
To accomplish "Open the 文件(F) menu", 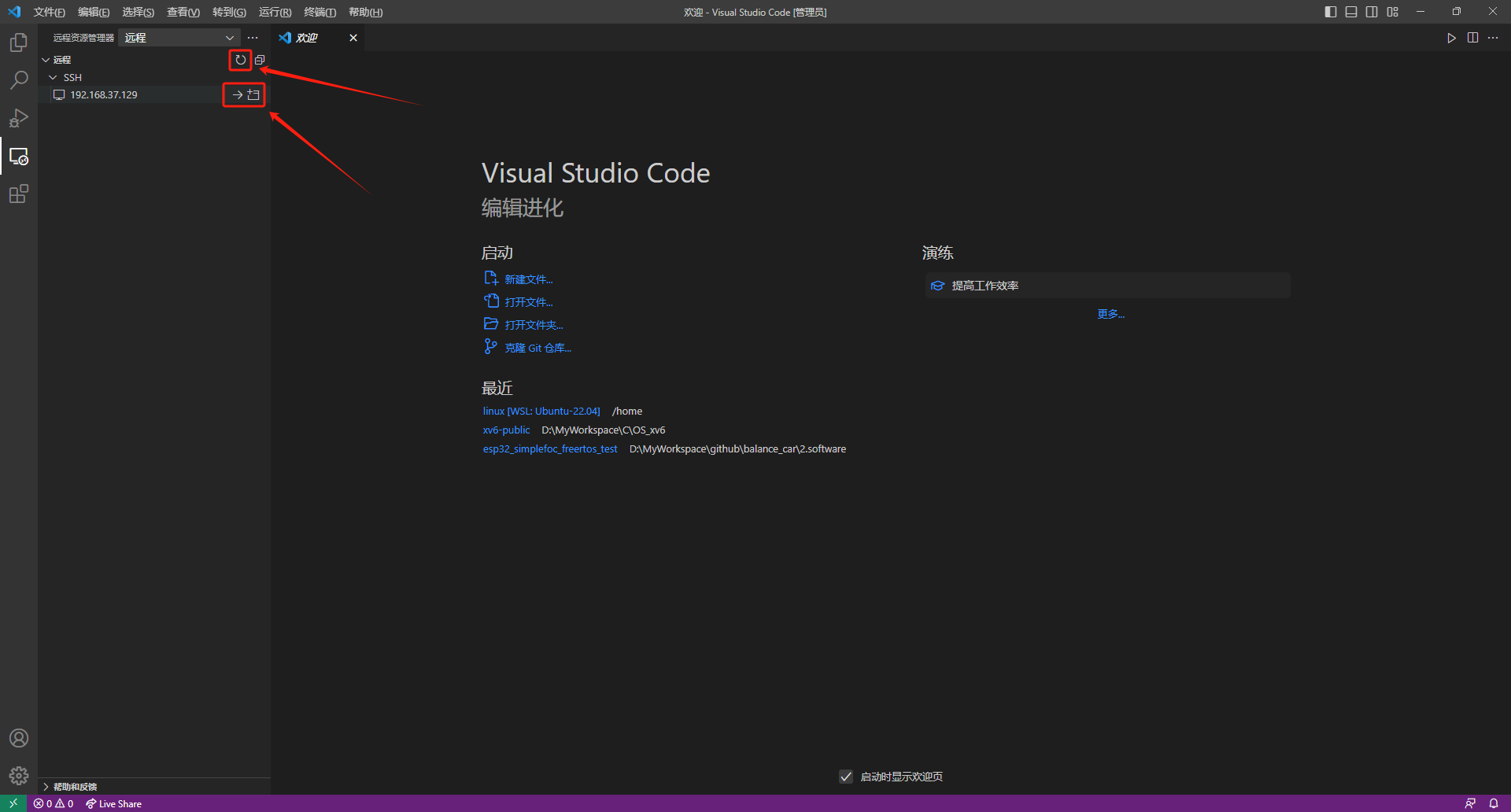I will tap(50, 12).
